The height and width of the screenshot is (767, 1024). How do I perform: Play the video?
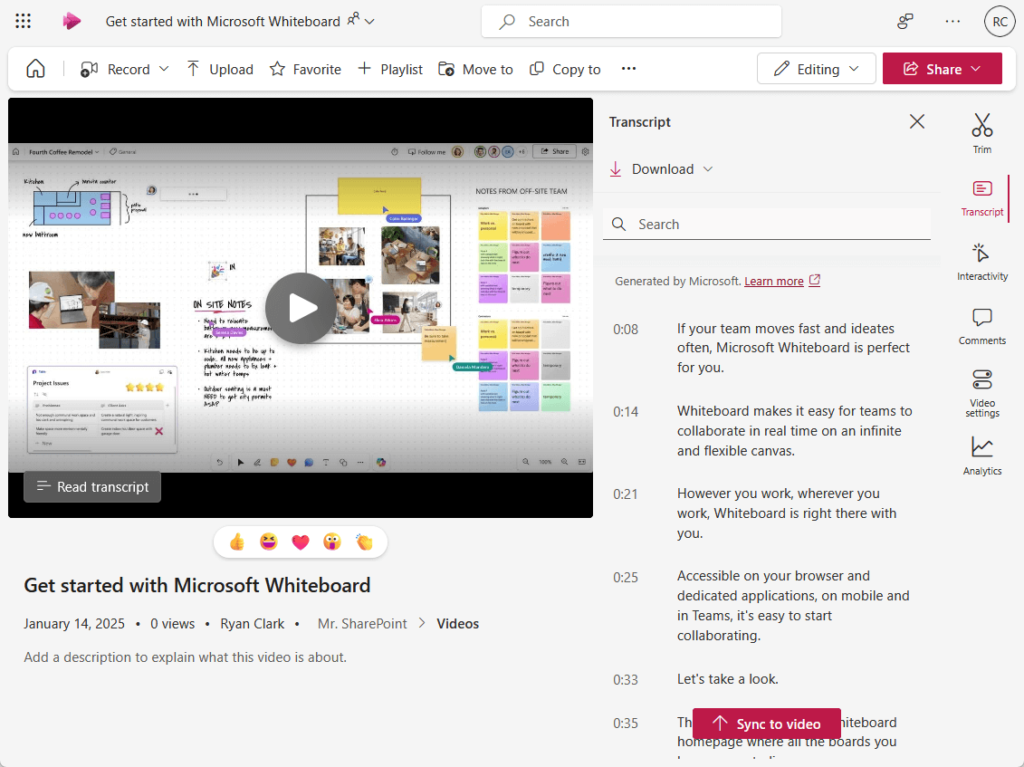coord(300,308)
